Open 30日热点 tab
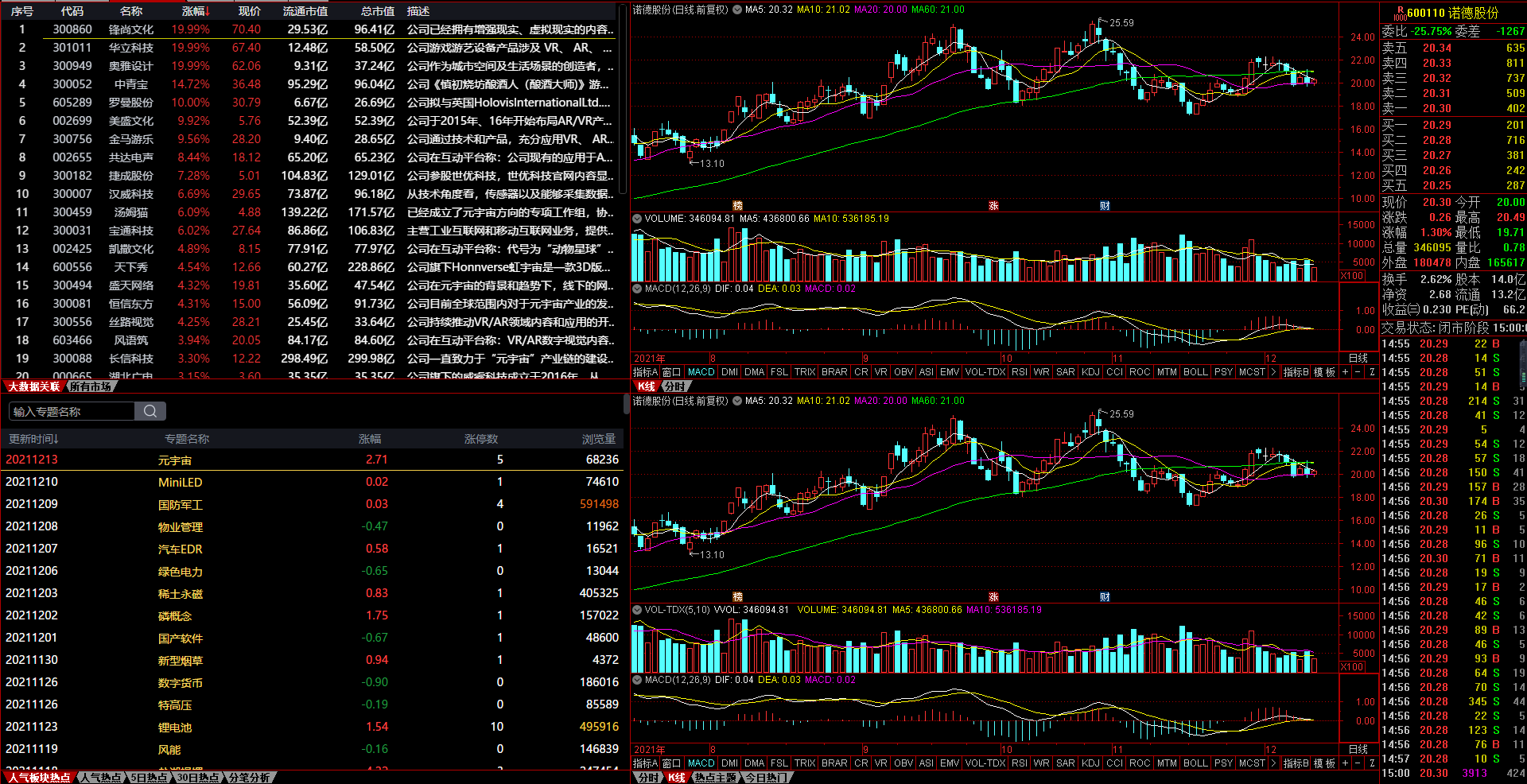Image resolution: width=1527 pixels, height=784 pixels. (197, 778)
